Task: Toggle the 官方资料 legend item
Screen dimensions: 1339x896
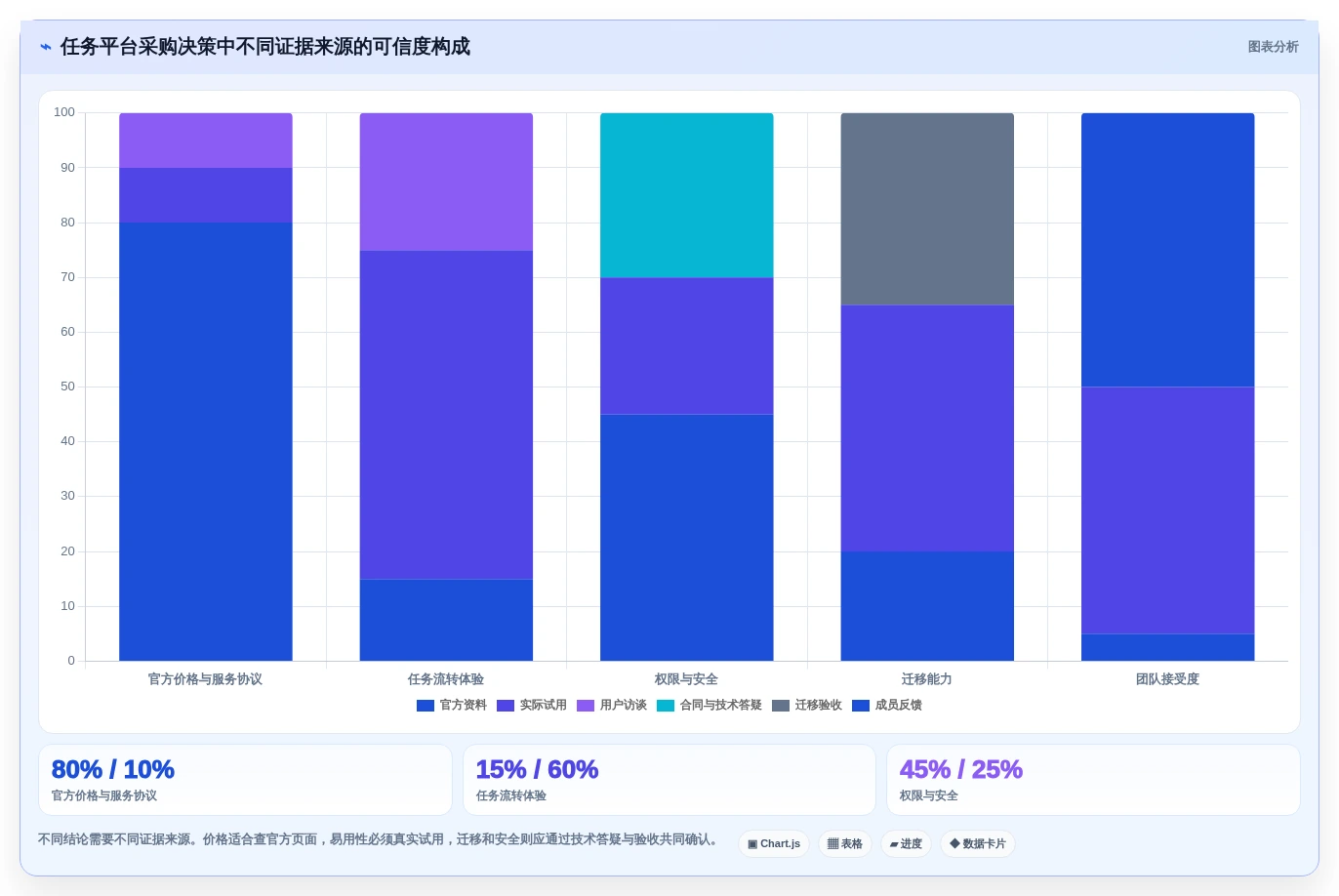Action: pyautogui.click(x=451, y=705)
